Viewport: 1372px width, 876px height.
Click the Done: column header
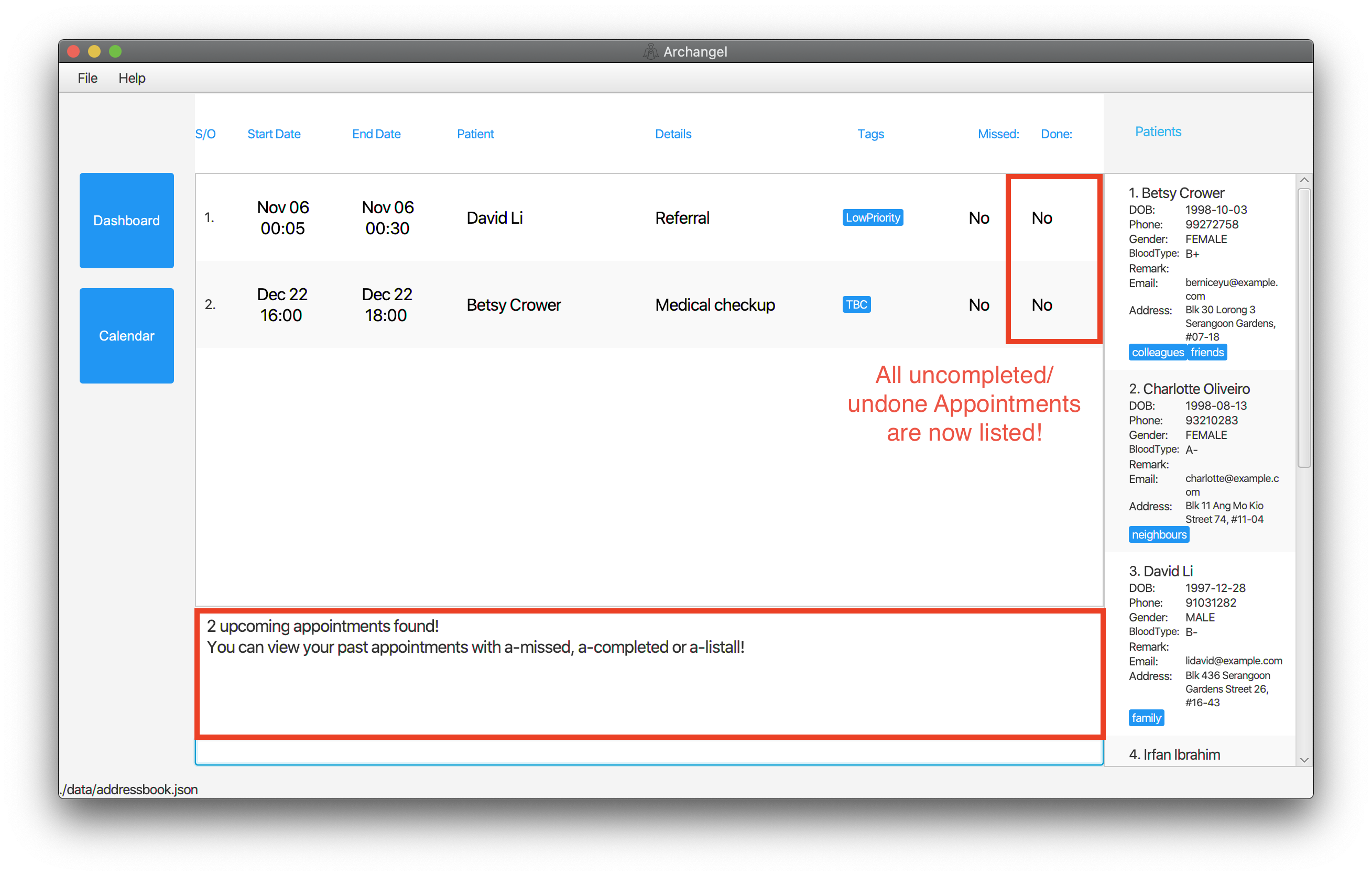pyautogui.click(x=1057, y=134)
